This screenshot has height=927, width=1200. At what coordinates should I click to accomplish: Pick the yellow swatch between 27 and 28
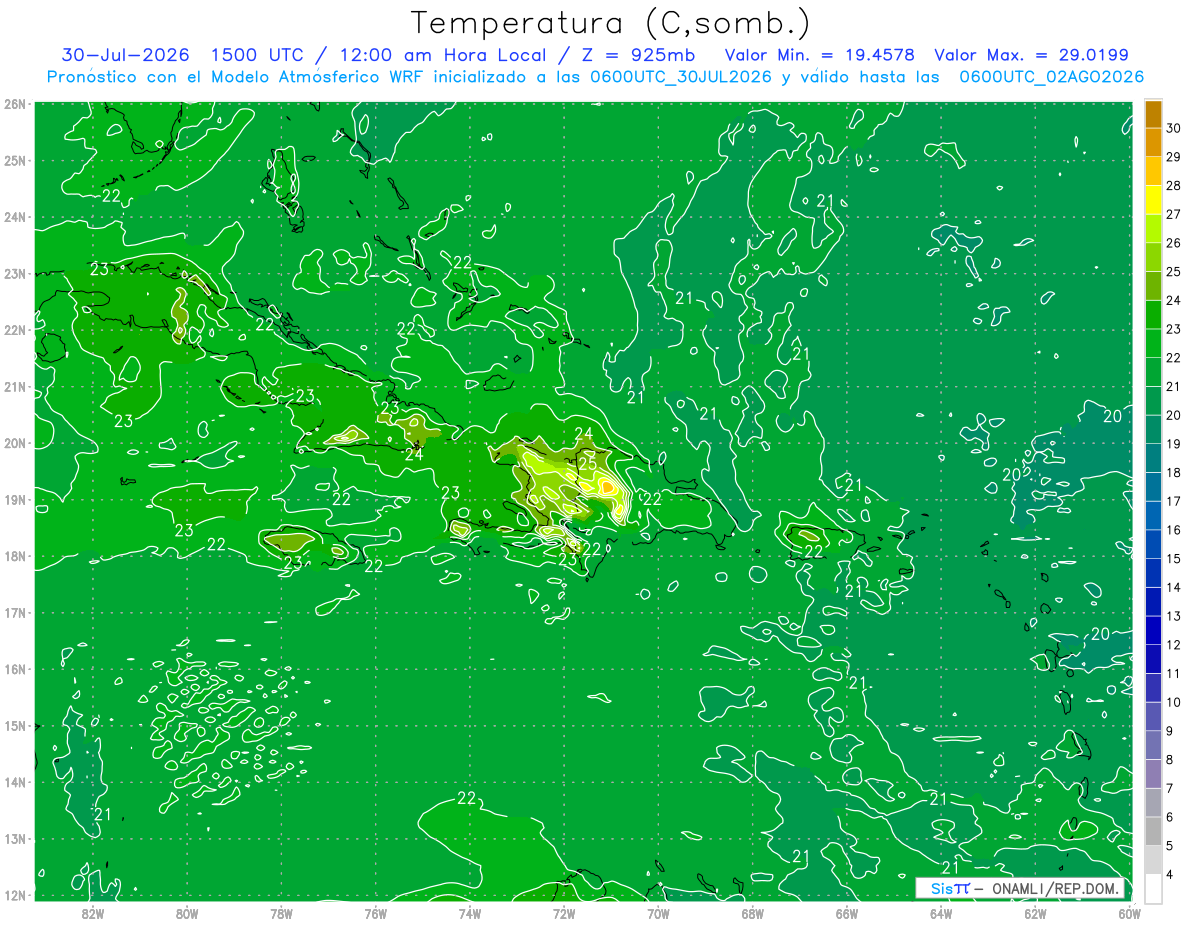(x=1153, y=199)
